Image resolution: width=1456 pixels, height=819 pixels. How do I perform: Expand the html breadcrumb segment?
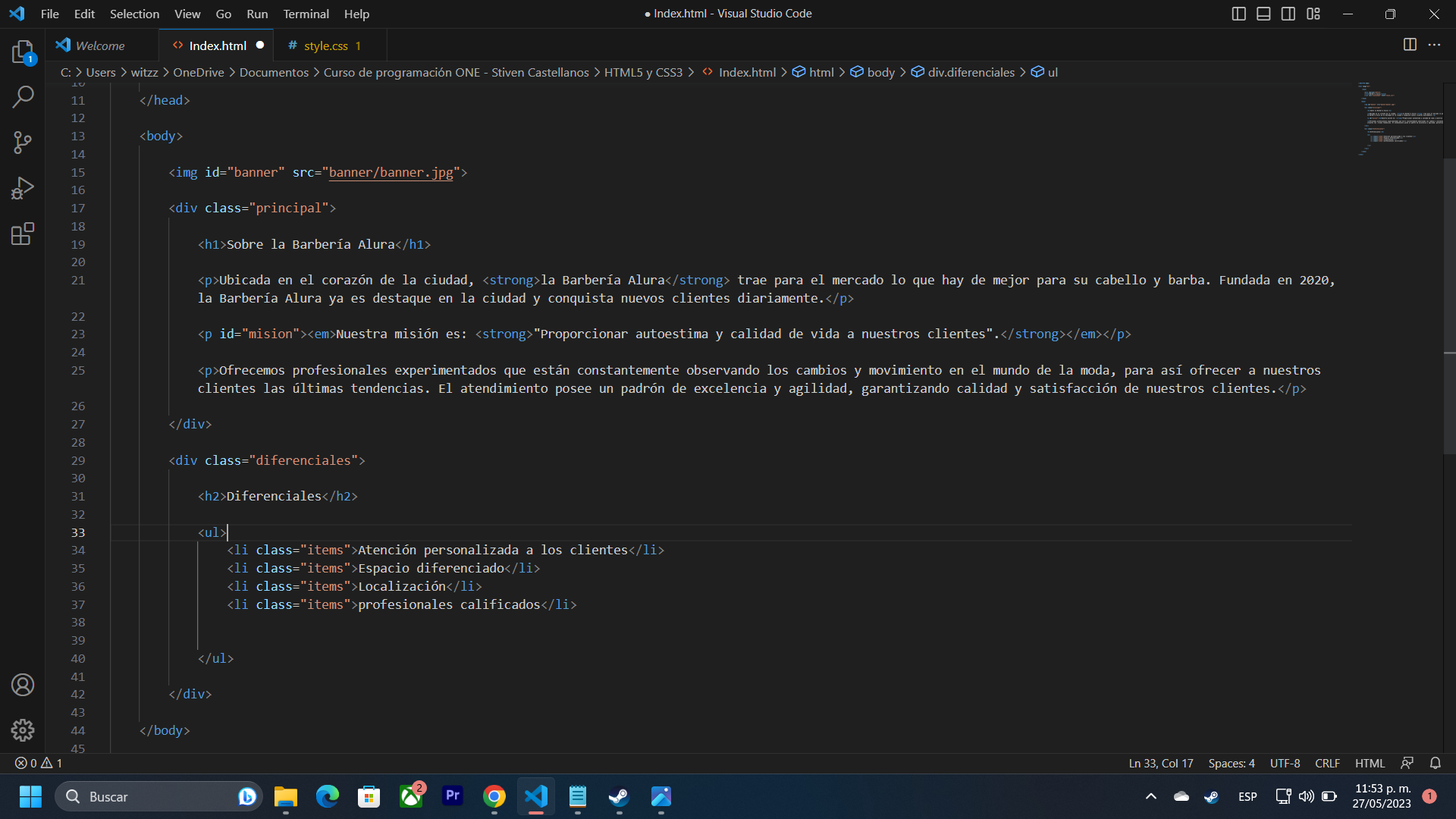point(821,72)
